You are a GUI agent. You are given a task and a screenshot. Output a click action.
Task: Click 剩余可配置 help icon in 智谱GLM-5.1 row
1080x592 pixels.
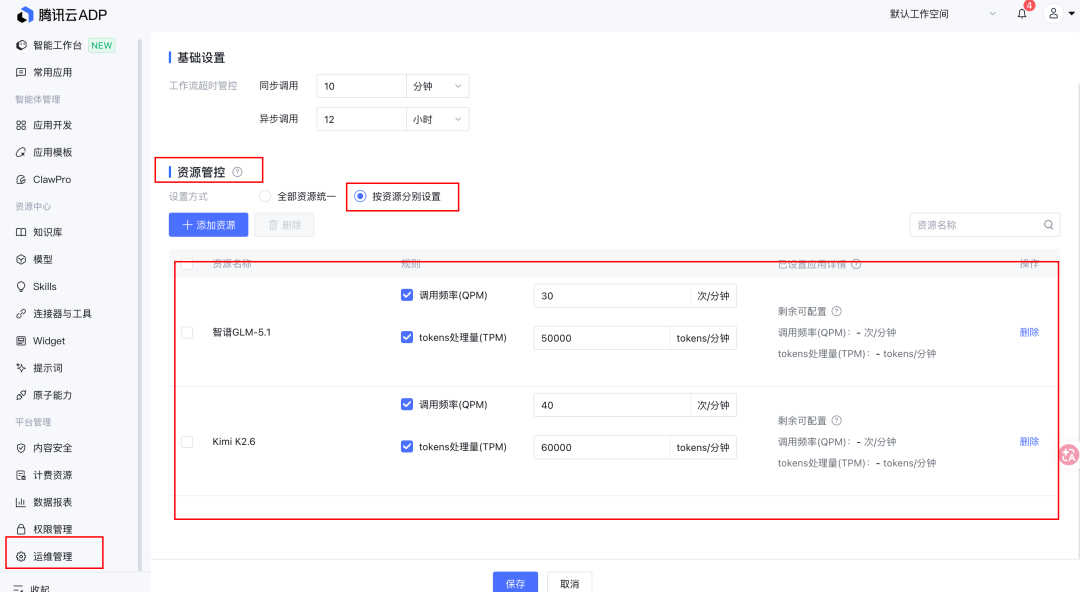(836, 312)
